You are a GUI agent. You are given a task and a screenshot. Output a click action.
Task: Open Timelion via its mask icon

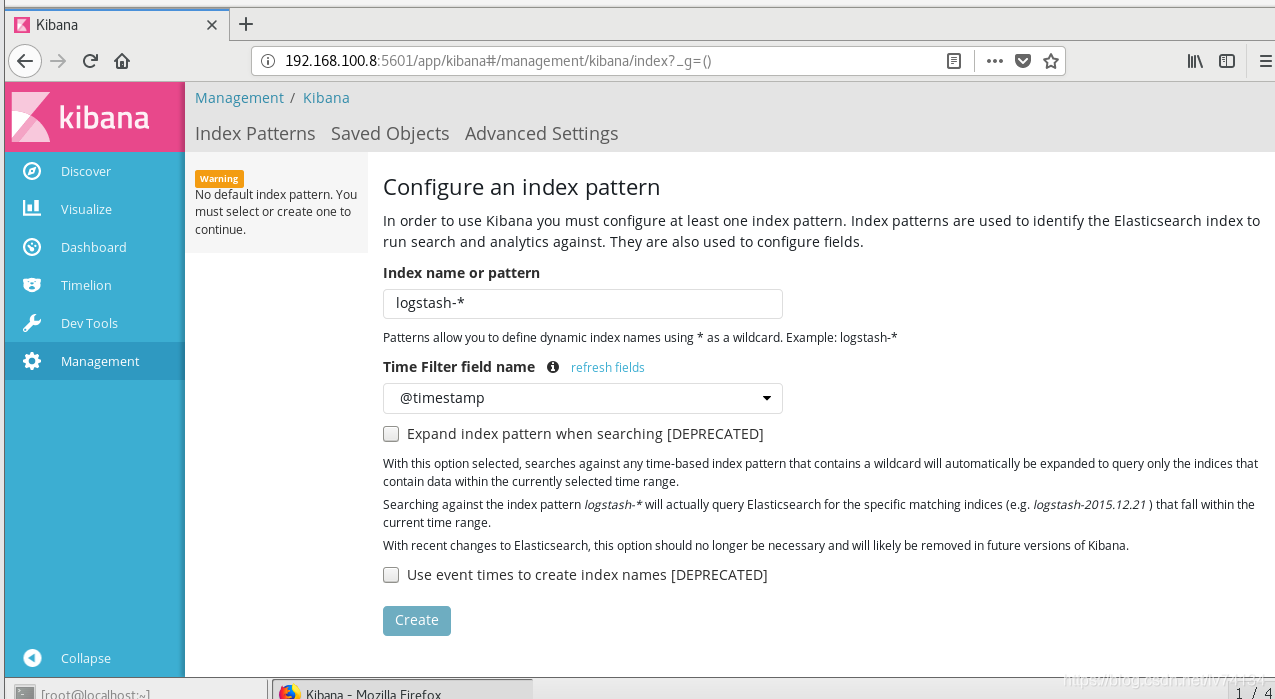pyautogui.click(x=32, y=285)
